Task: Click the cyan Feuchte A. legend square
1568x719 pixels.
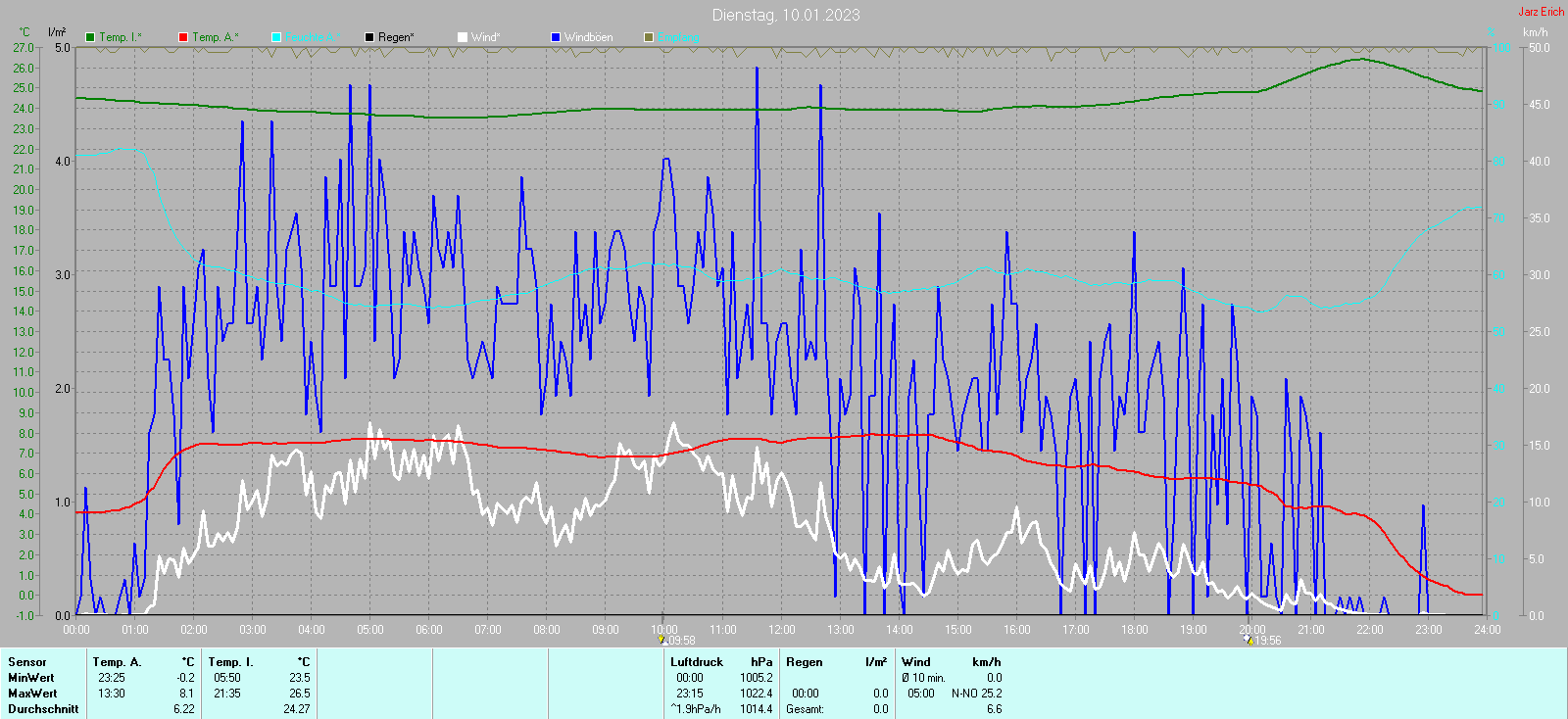Action: coord(276,37)
